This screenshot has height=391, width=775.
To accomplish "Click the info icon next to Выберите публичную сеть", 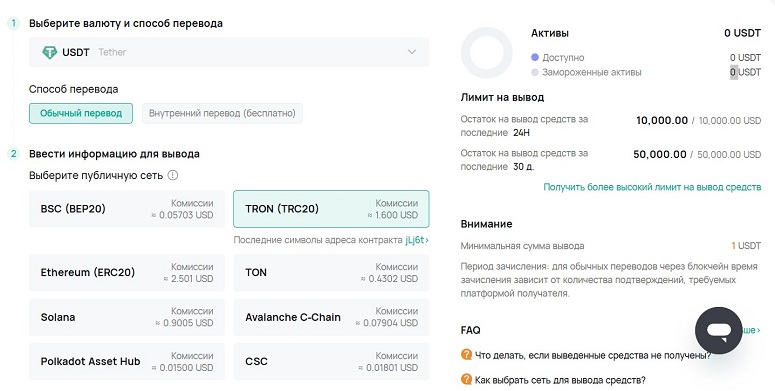I will click(x=172, y=175).
